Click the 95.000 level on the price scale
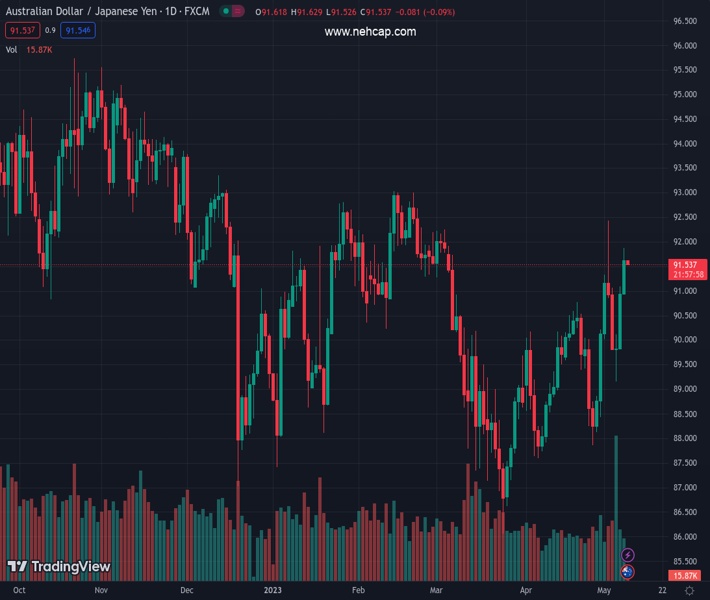The image size is (710, 600). tap(684, 95)
